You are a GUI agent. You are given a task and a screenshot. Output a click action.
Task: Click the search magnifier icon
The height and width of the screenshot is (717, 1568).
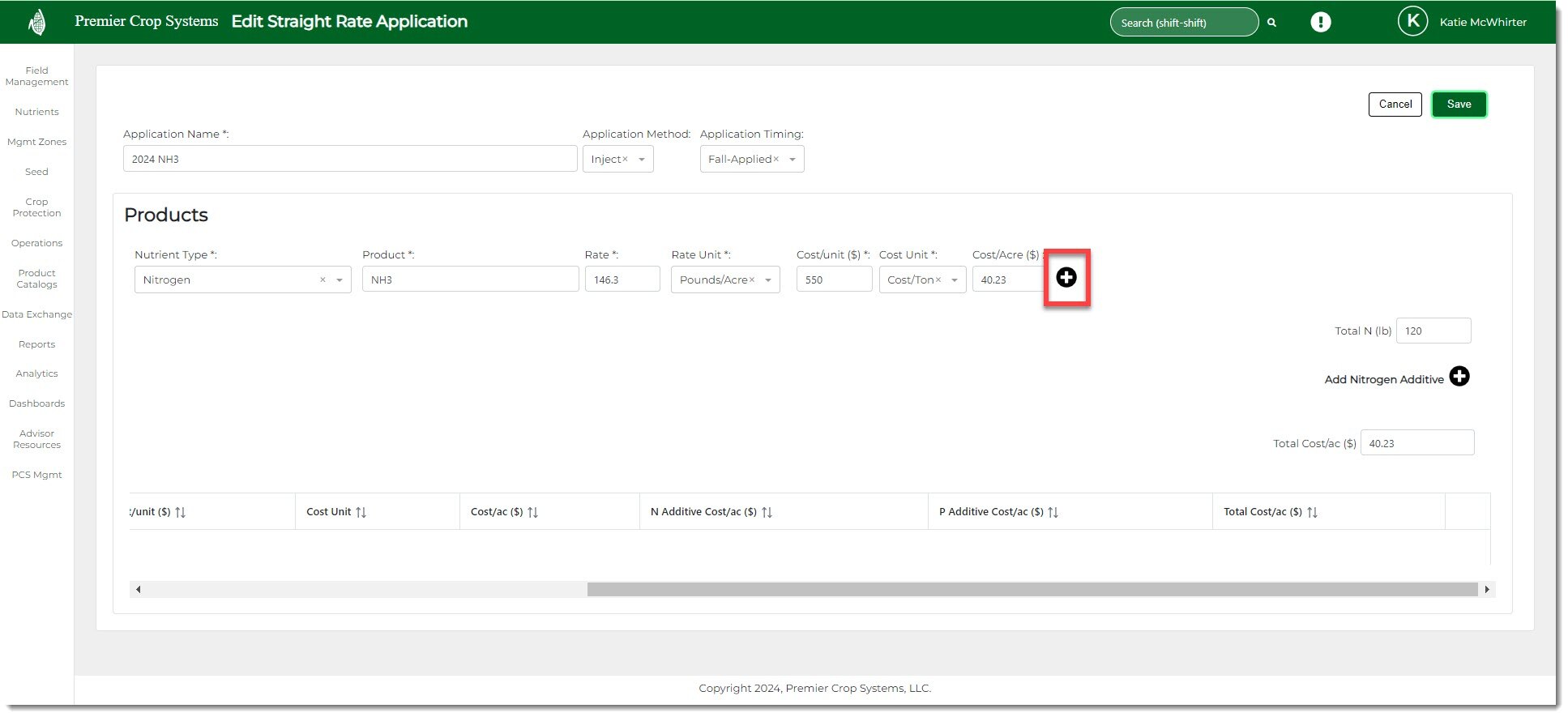coord(1271,23)
